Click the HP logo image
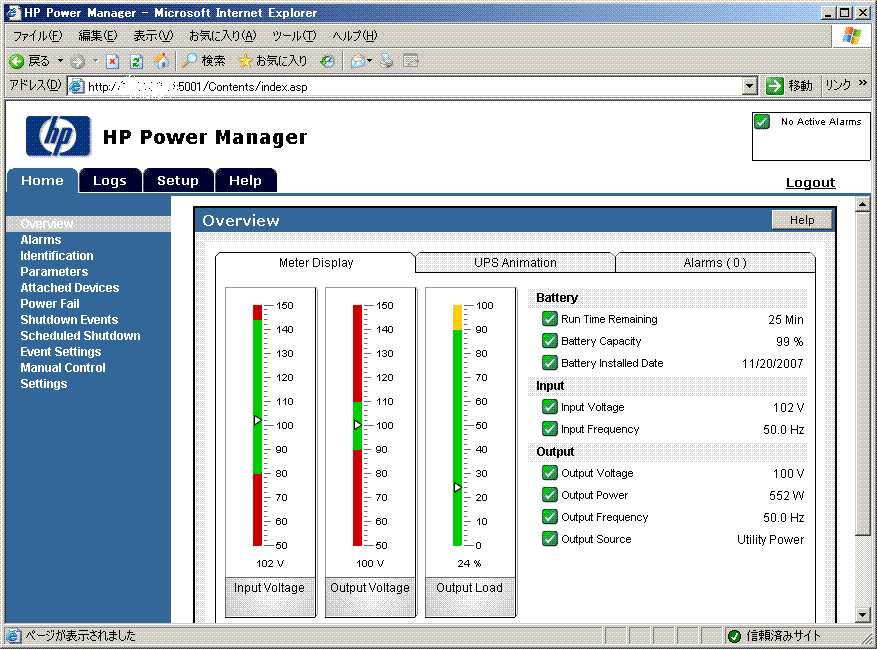This screenshot has height=649, width=877. [x=58, y=136]
